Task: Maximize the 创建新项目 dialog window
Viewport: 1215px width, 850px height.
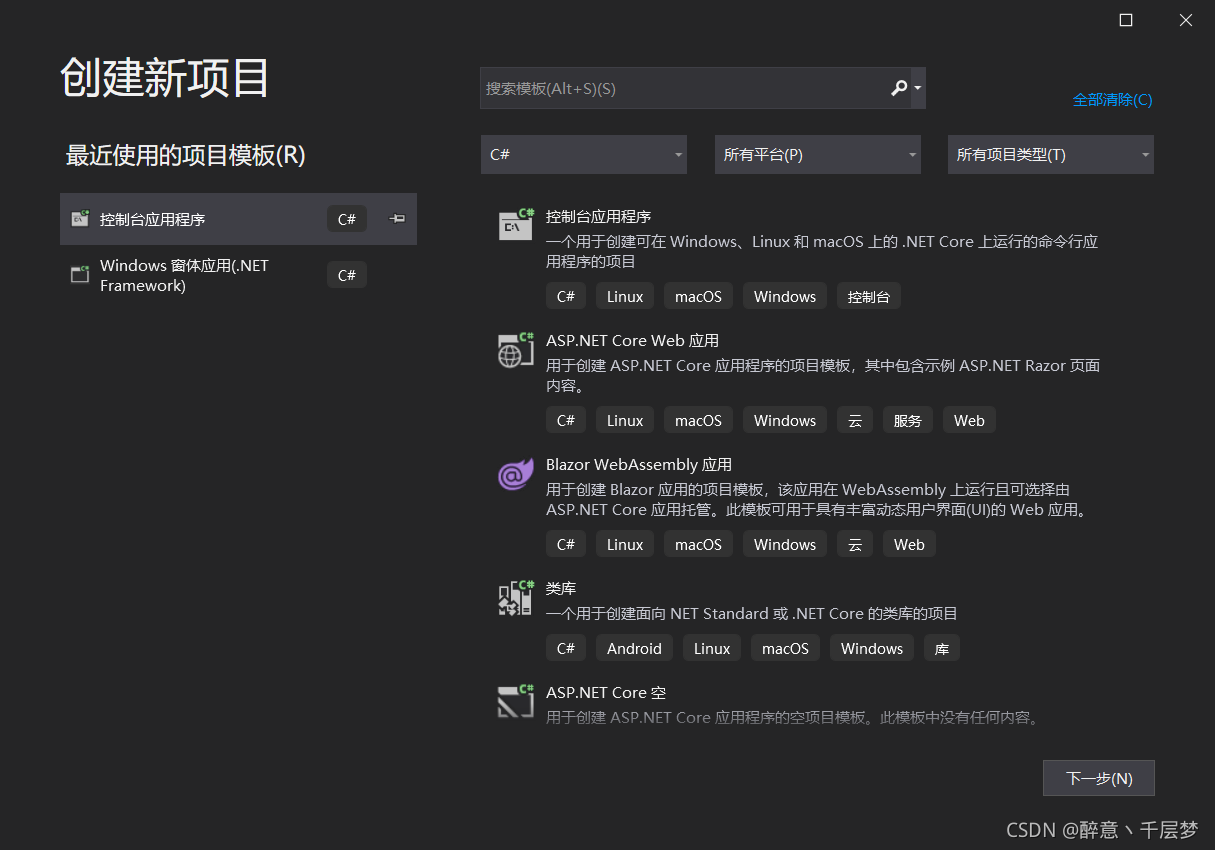Action: point(1126,20)
